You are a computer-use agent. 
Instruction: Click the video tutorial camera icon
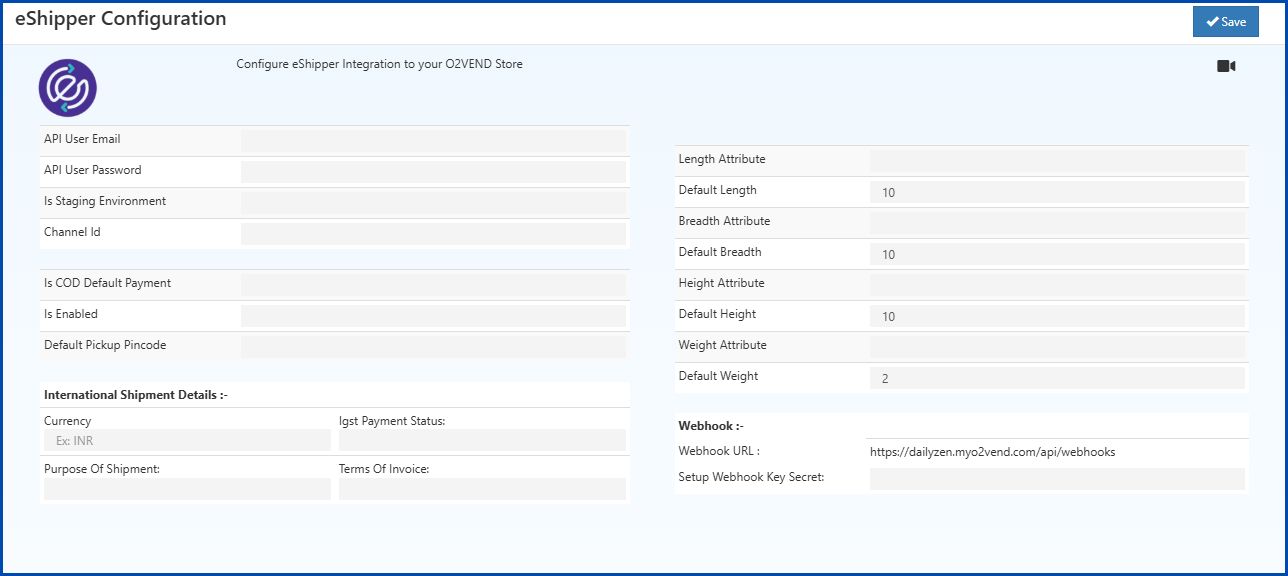(x=1228, y=64)
